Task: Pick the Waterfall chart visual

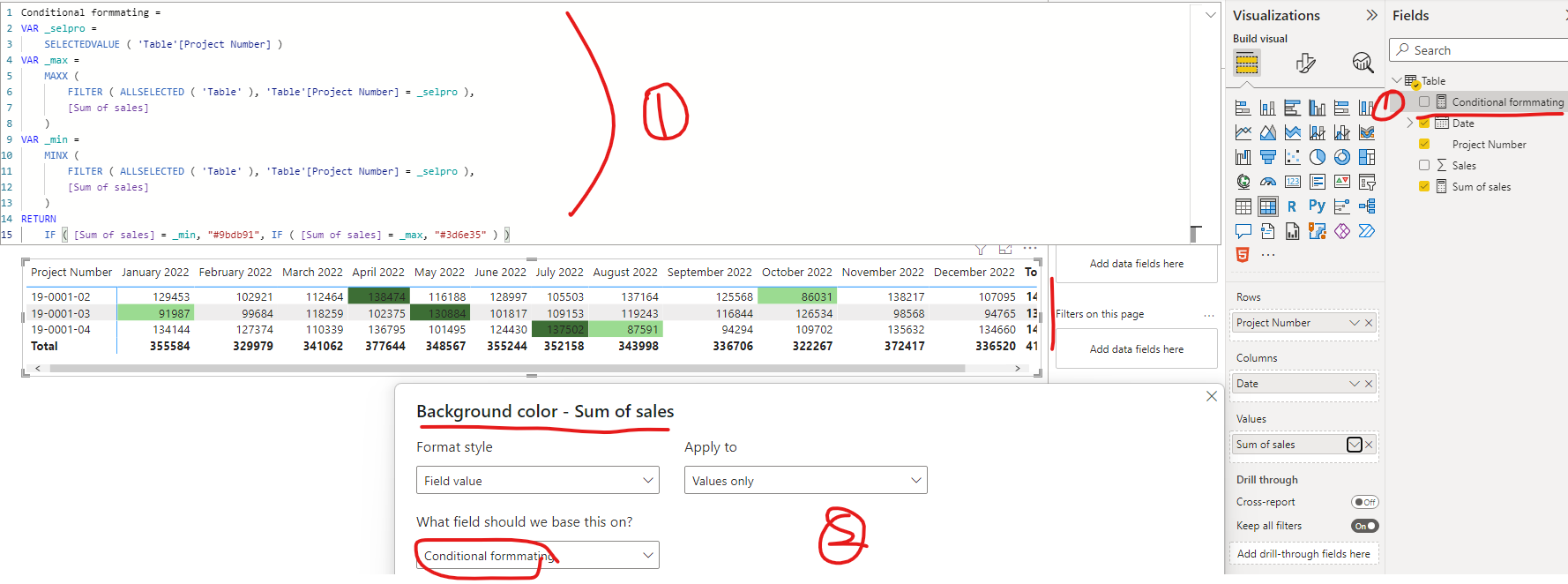Action: tap(1243, 157)
